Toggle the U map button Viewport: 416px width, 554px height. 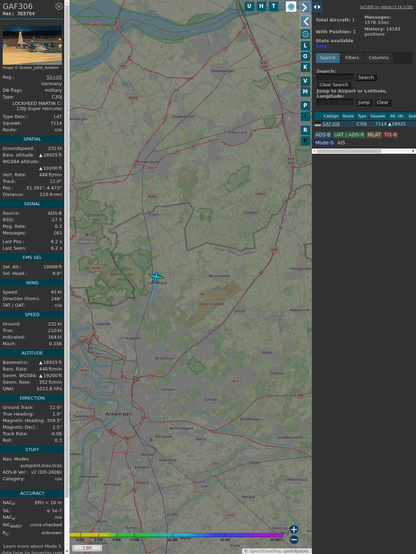pos(249,6)
